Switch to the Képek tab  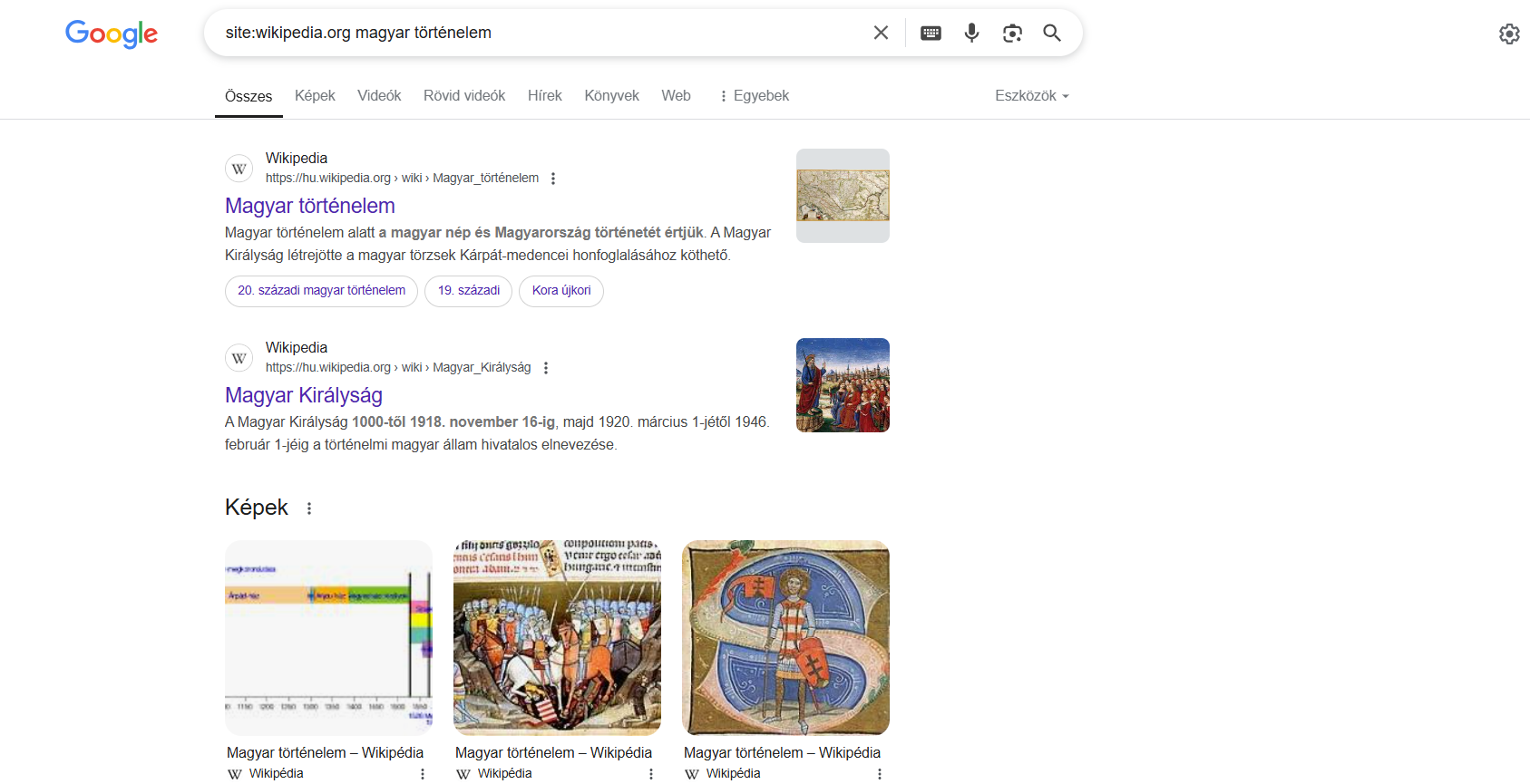[315, 95]
